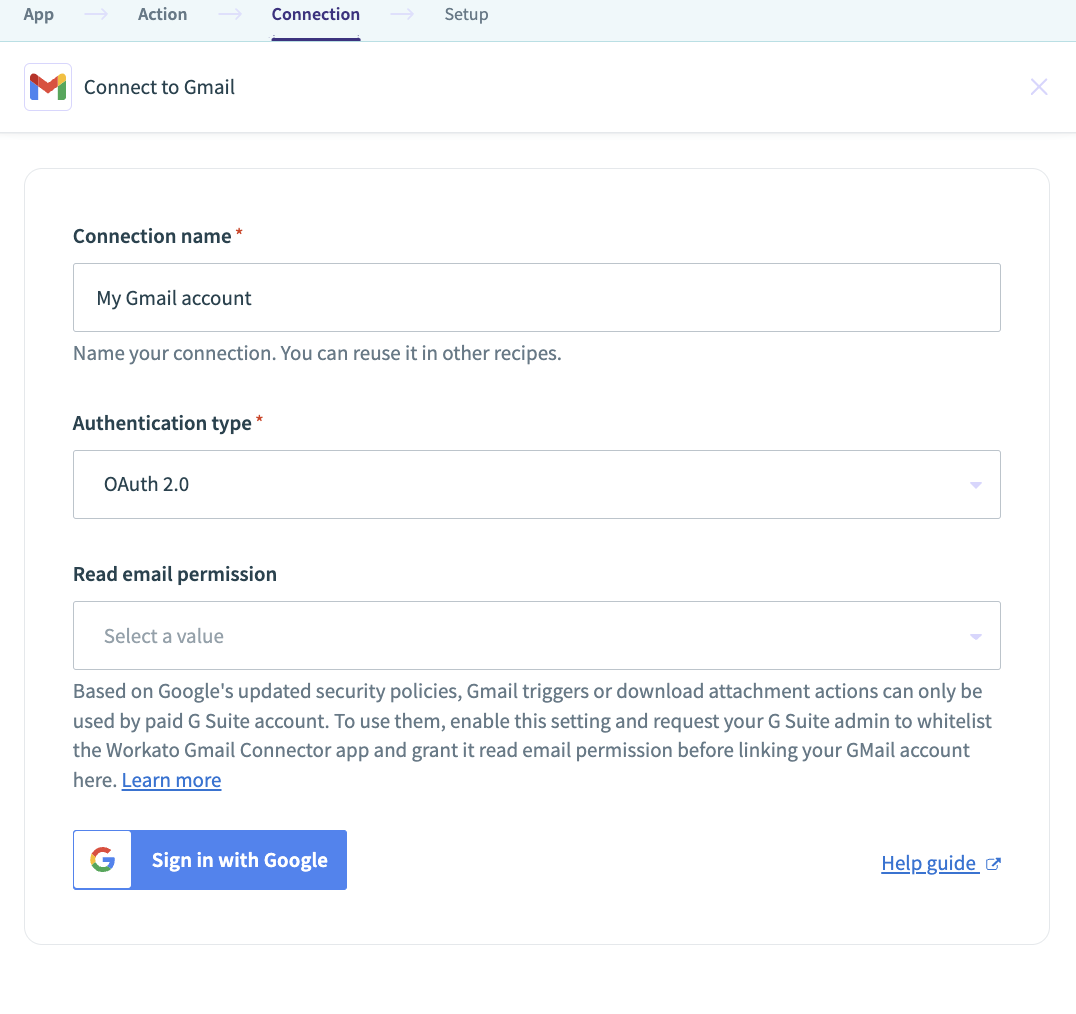1076x1014 pixels.
Task: Click the Connect to Gmail title text
Action: coord(159,87)
